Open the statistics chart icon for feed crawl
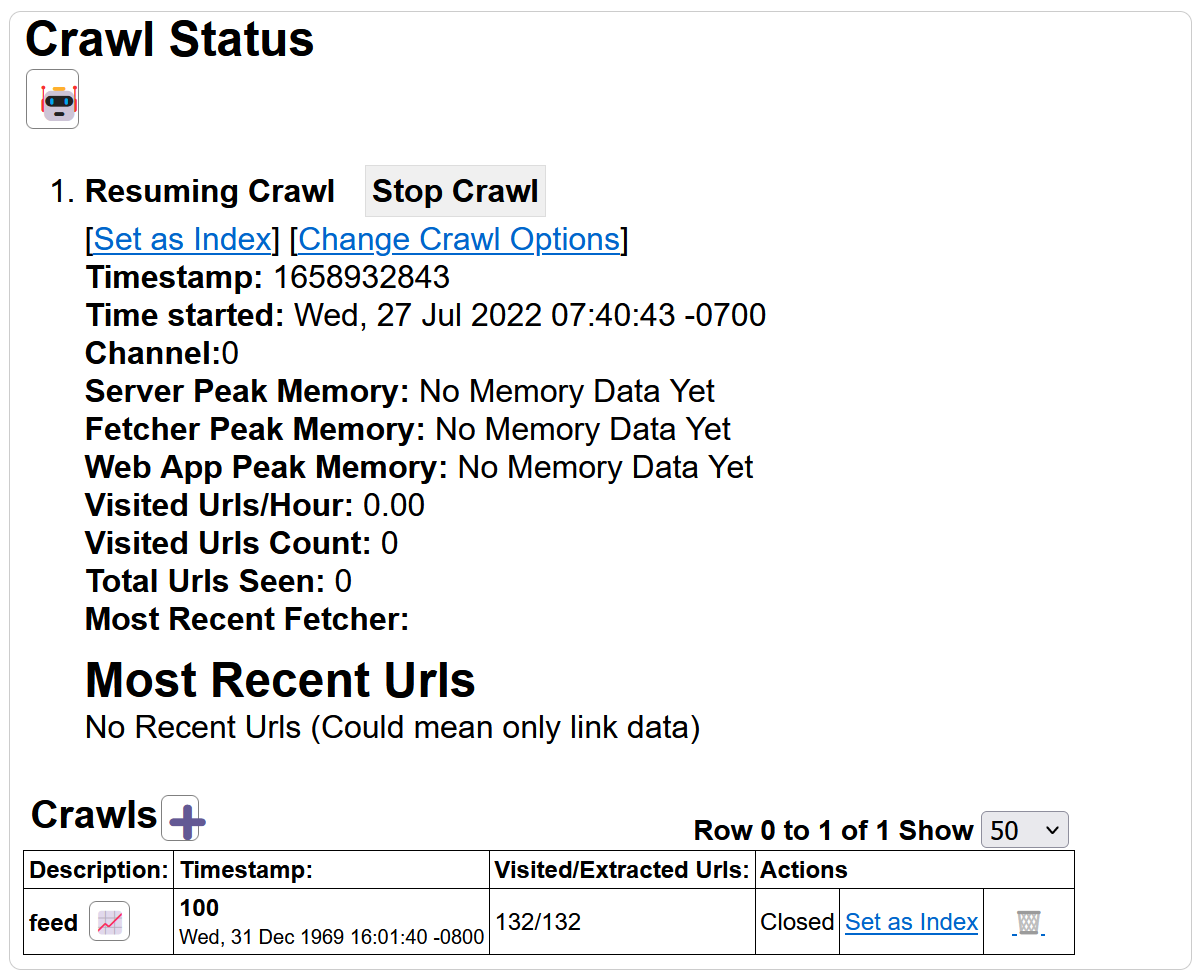The height and width of the screenshot is (971, 1198). tap(109, 921)
